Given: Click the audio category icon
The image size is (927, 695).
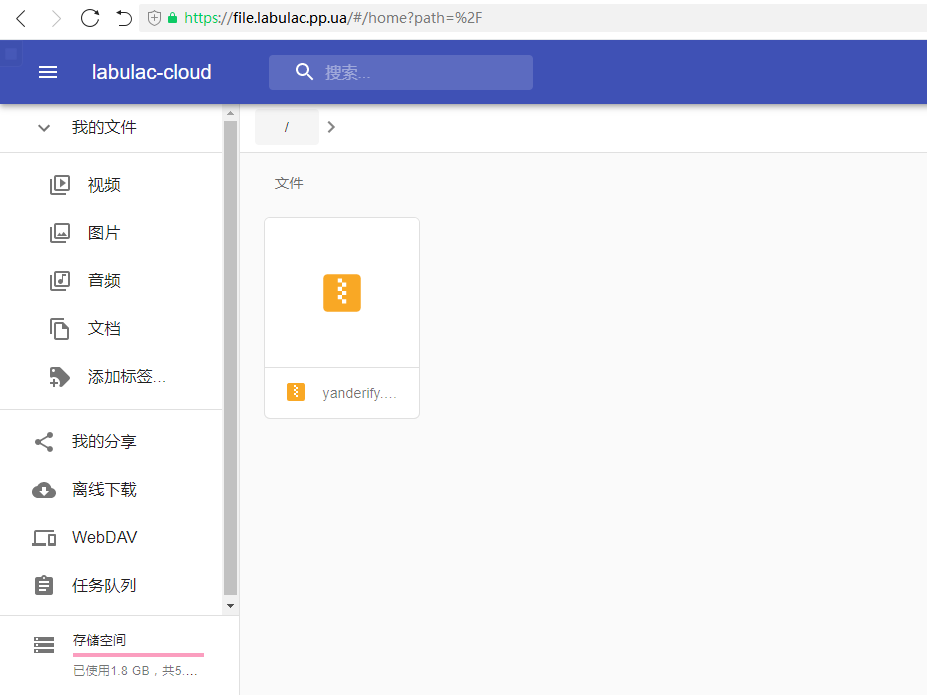Looking at the screenshot, I should [60, 281].
